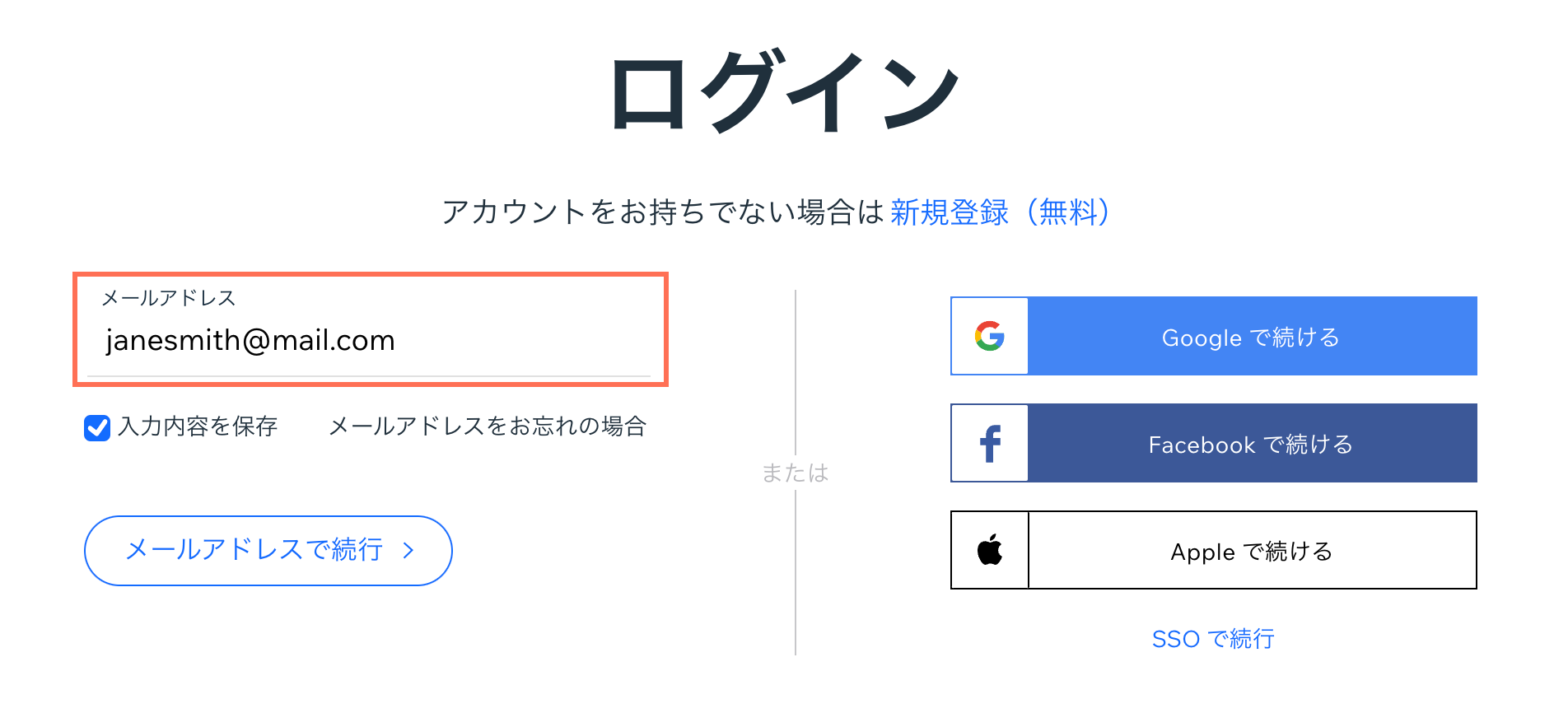Continue with the Google で続ける label
This screenshot has height=713, width=1568.
point(1250,338)
